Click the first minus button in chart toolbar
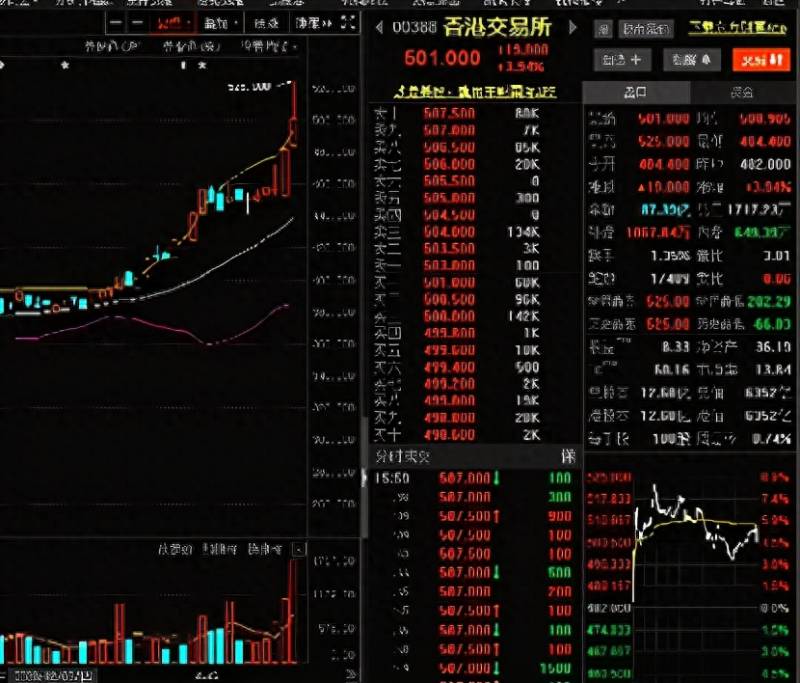 [116, 22]
